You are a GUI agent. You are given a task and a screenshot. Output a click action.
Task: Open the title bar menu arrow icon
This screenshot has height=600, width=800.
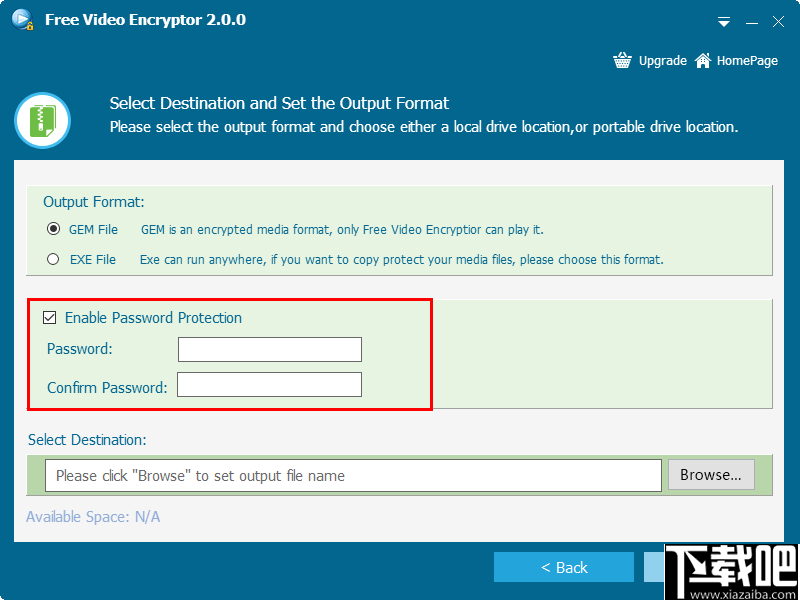click(723, 21)
